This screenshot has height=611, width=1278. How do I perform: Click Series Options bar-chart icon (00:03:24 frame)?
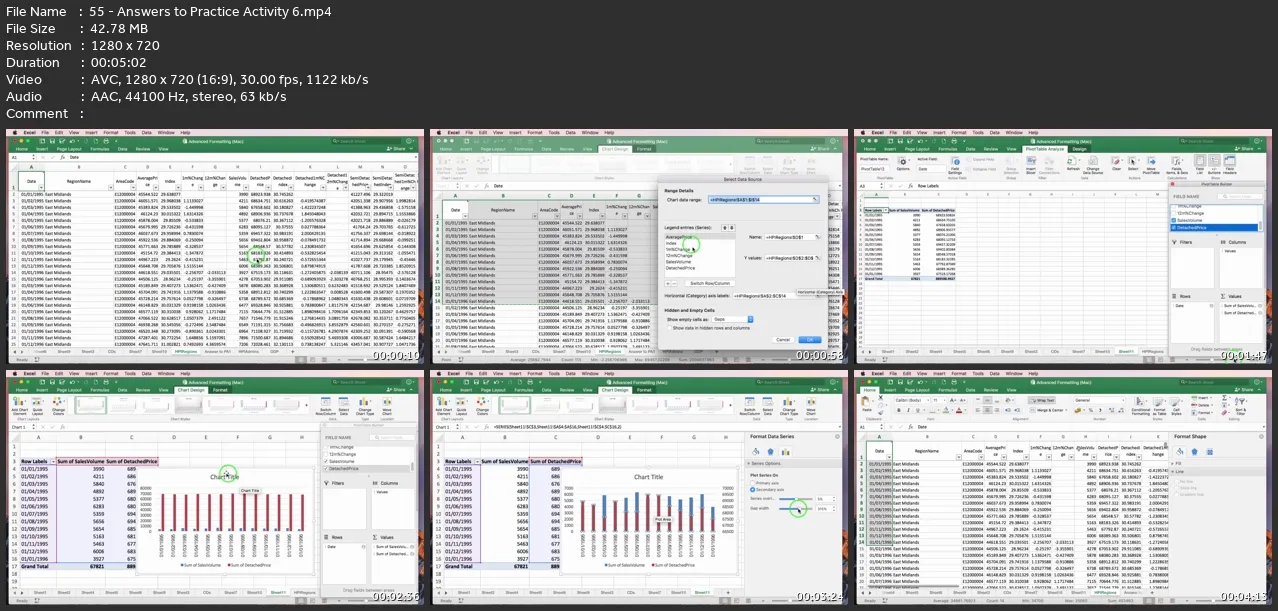[x=785, y=451]
